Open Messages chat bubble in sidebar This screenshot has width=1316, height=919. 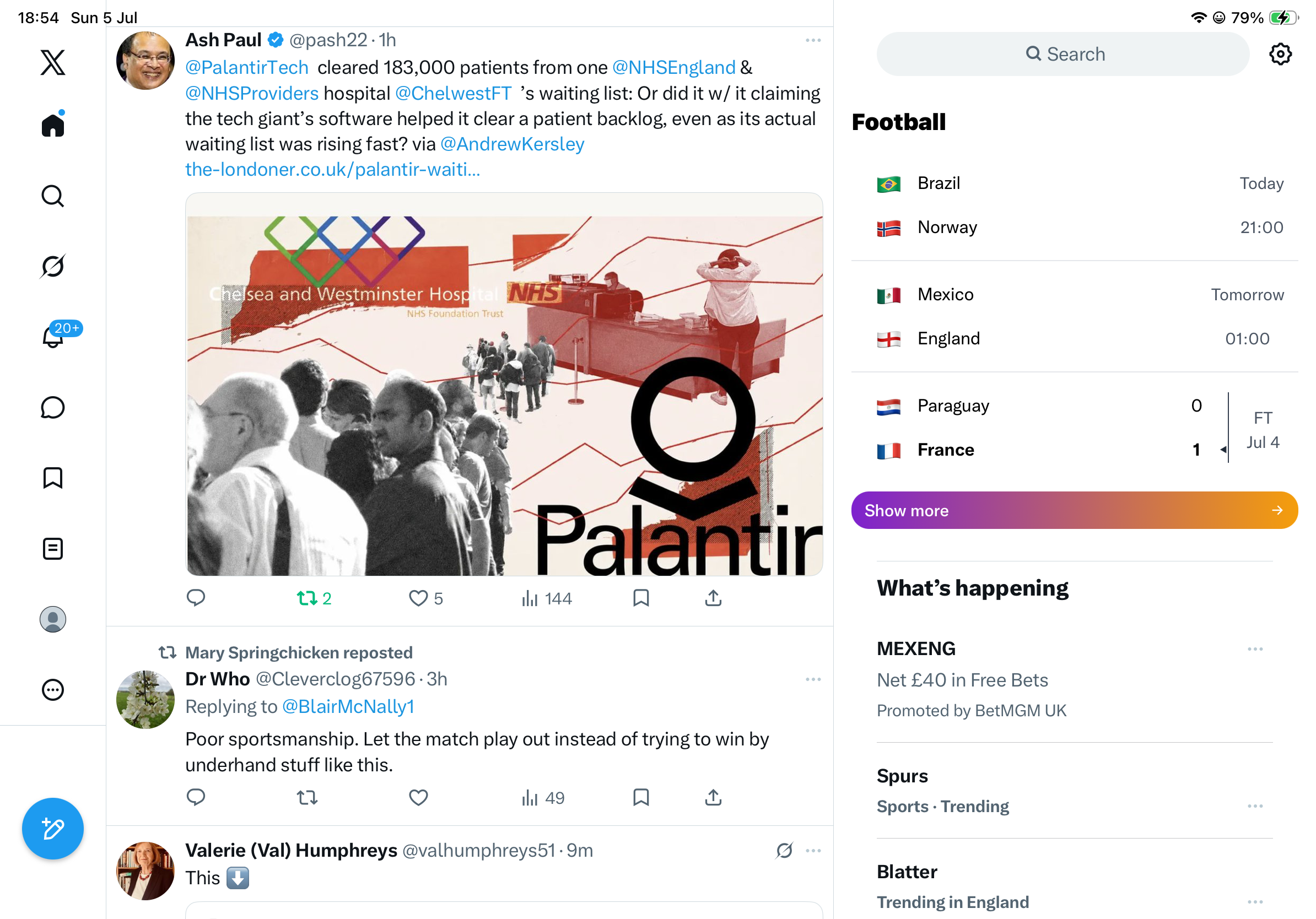click(53, 407)
